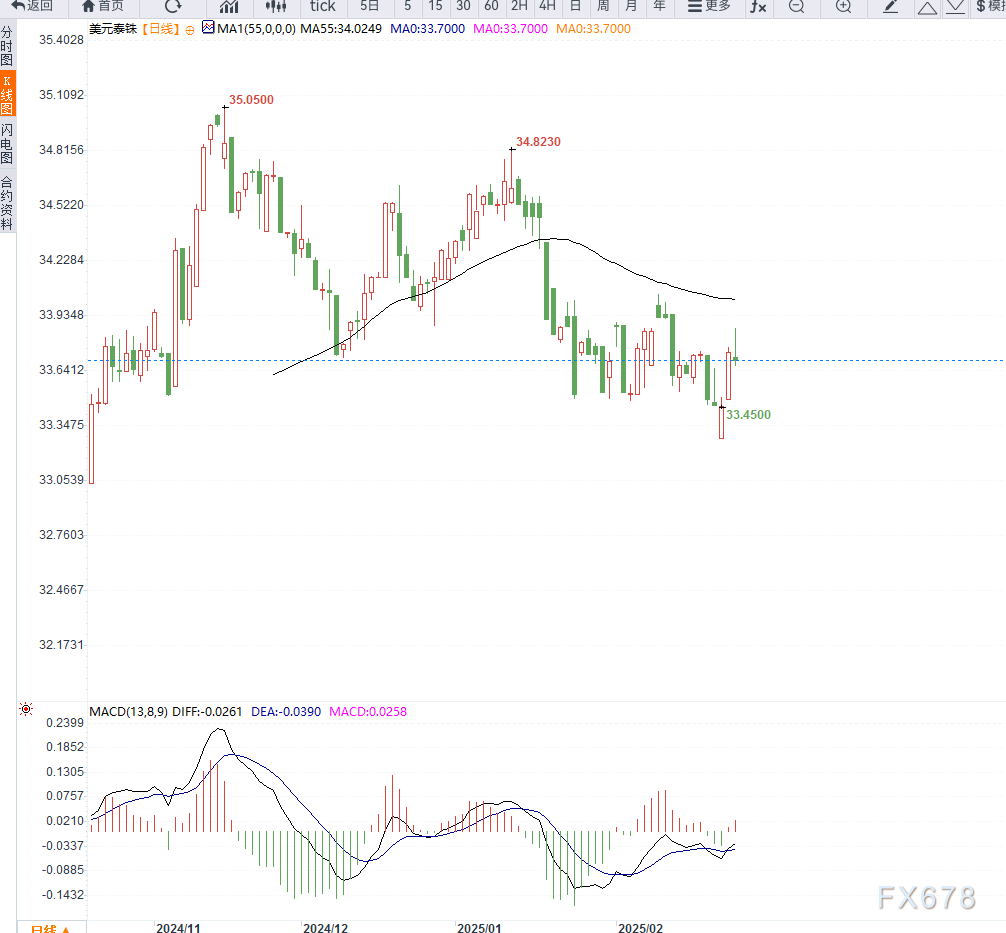Toggle the indicator checkbox before MA1(55,0,0,0)
The height and width of the screenshot is (933, 1006).
208,29
